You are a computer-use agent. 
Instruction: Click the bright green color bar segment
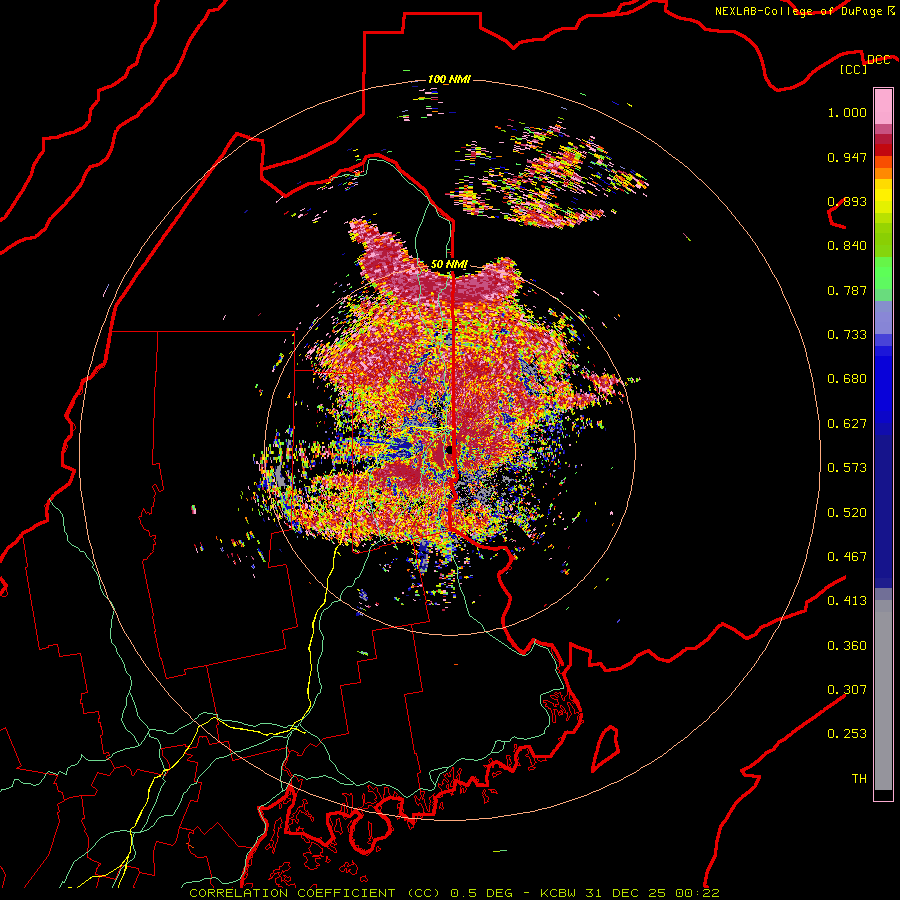[883, 273]
